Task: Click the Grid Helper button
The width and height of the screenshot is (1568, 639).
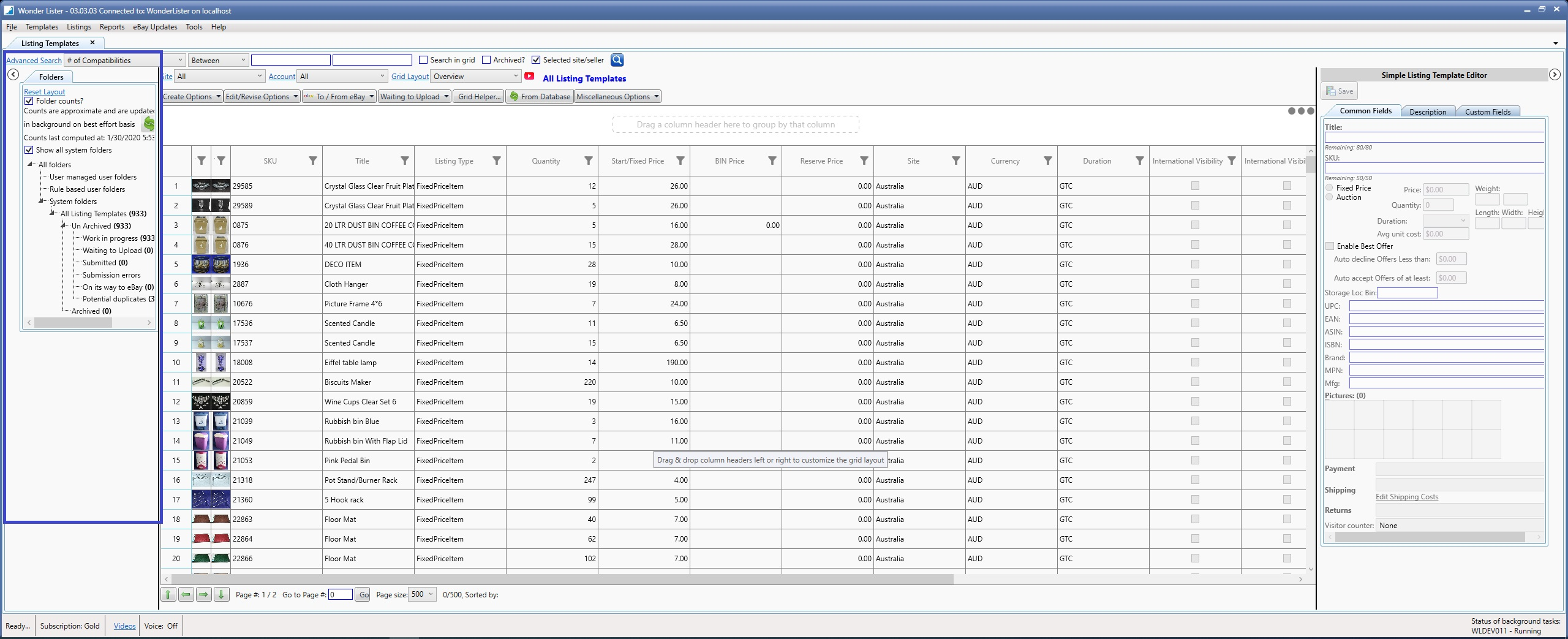Action: (x=480, y=97)
